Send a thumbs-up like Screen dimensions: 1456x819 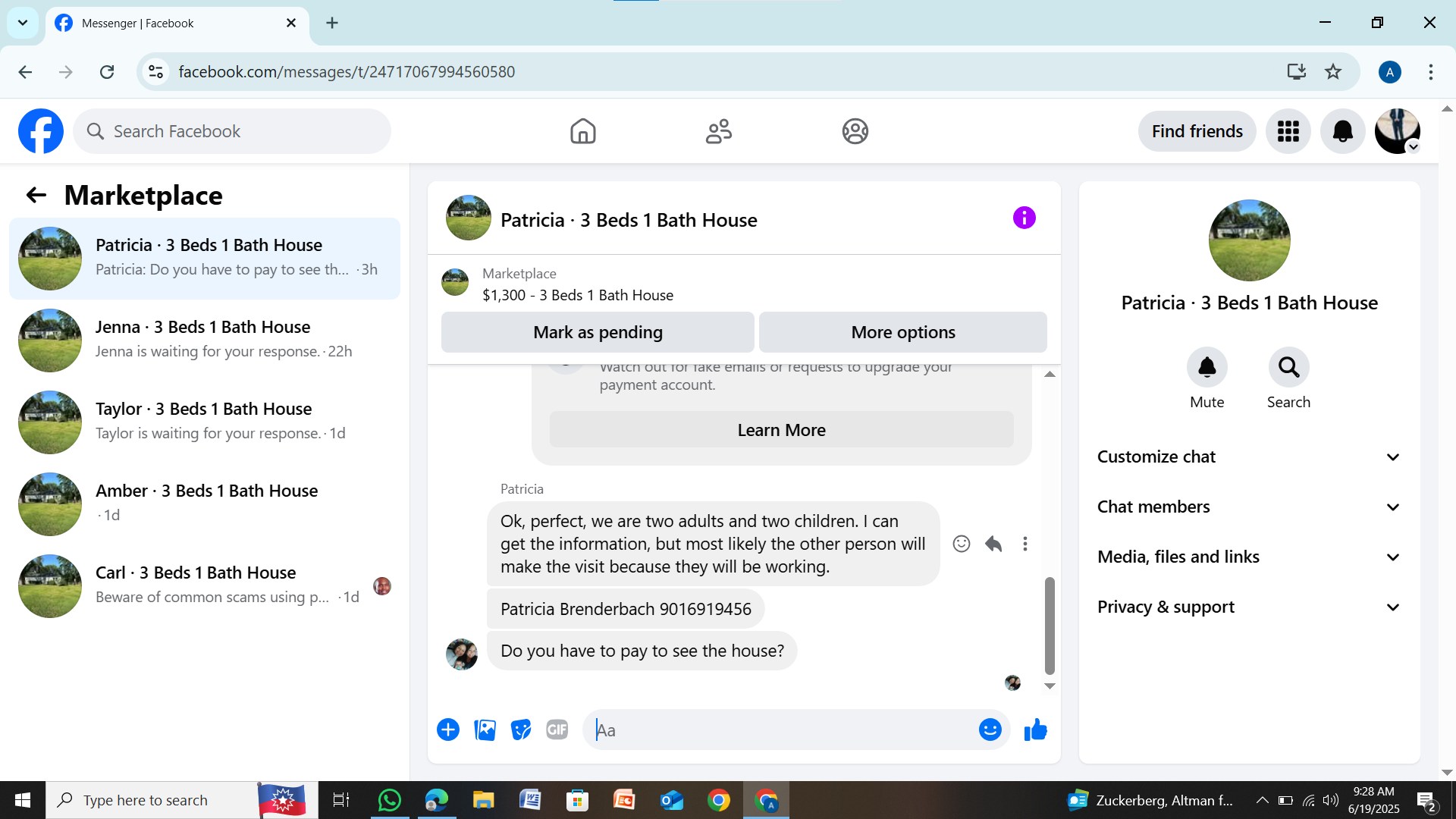(1035, 730)
